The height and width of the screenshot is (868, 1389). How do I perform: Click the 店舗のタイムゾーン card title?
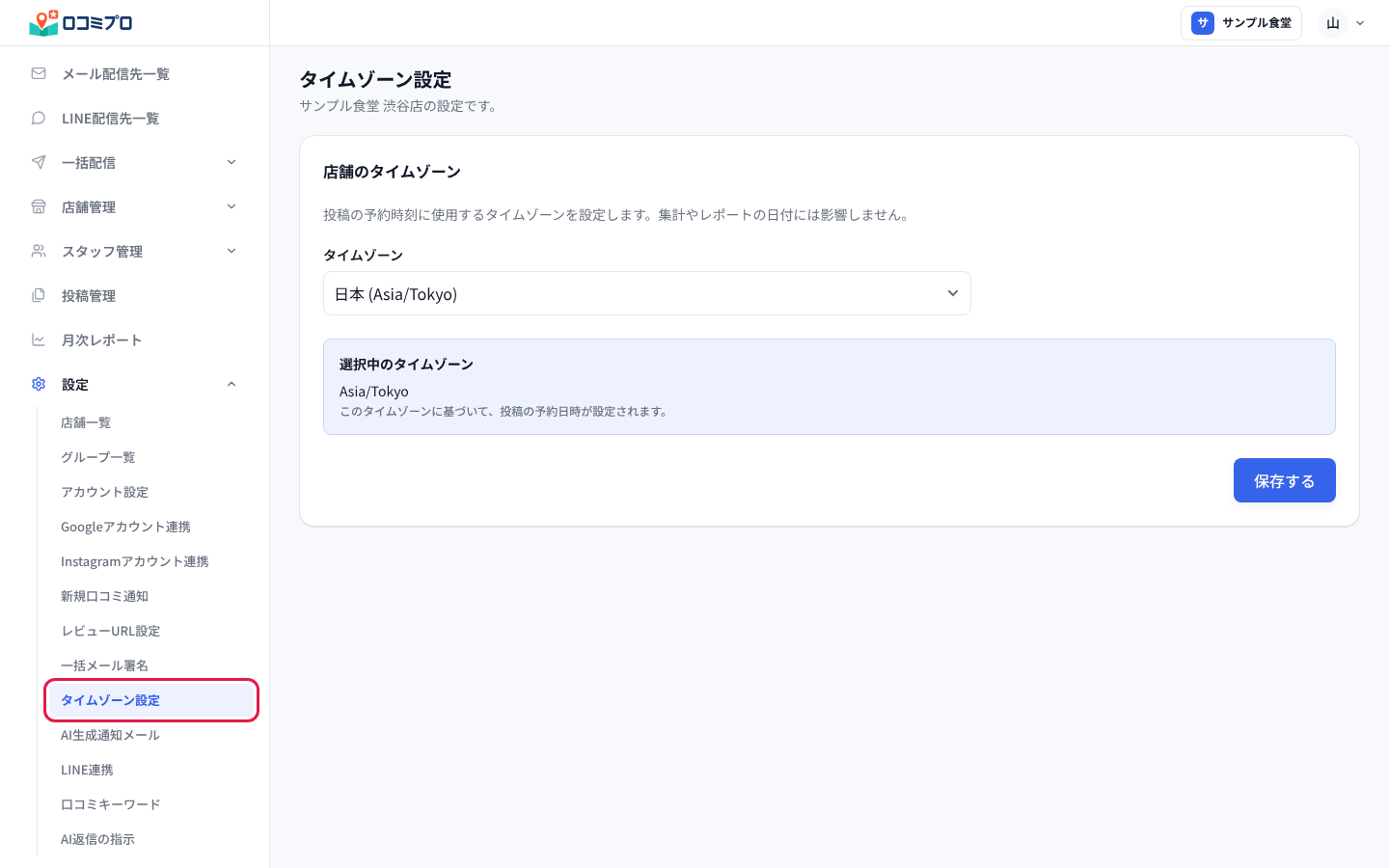392,172
